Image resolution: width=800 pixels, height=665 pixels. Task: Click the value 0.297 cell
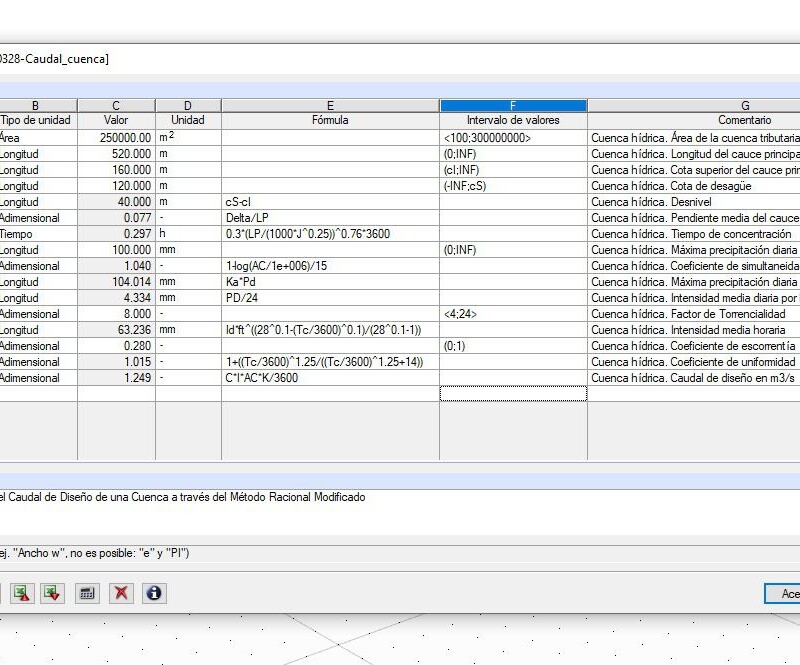(x=116, y=234)
